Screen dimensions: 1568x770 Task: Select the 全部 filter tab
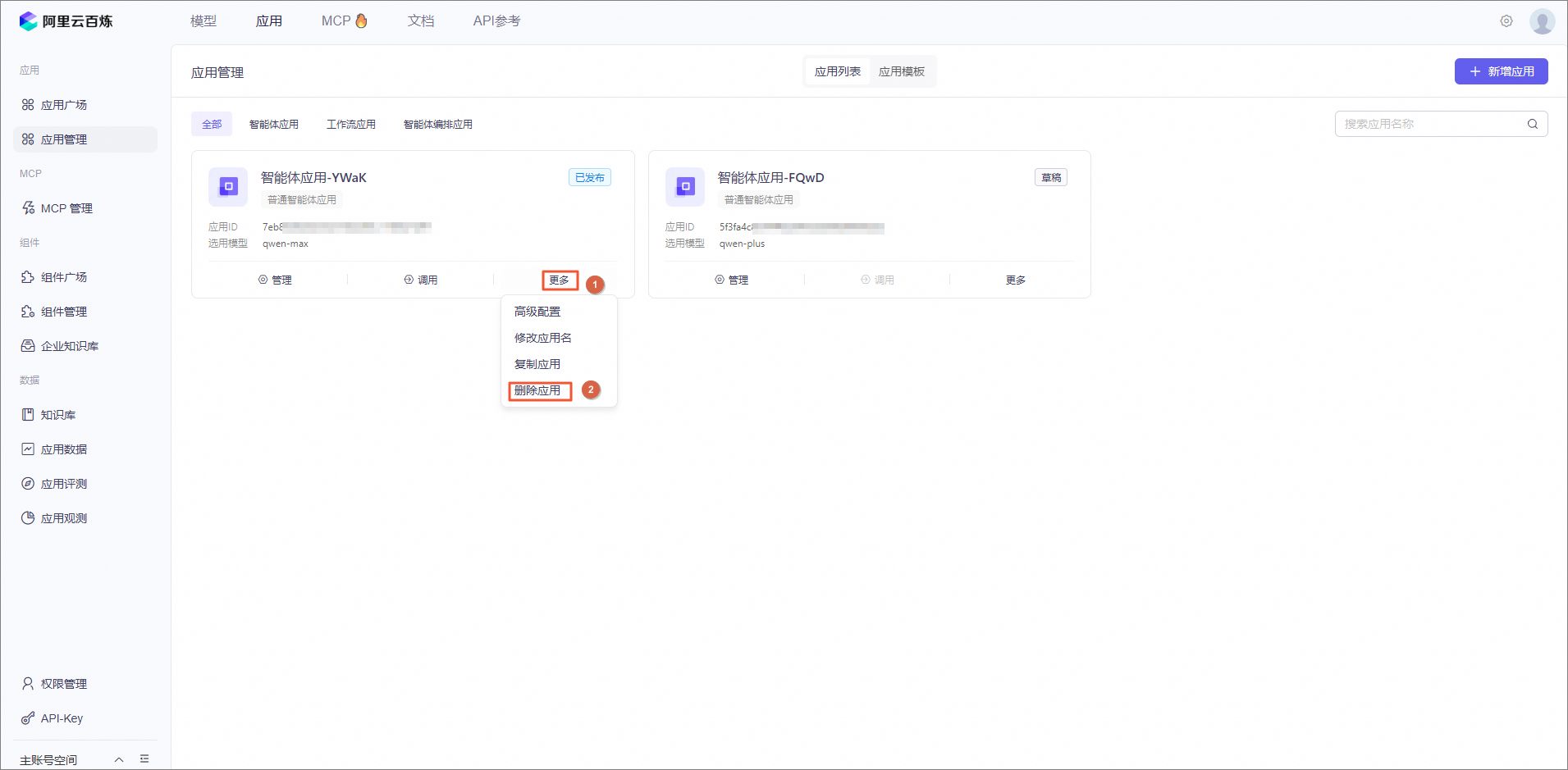click(x=212, y=125)
